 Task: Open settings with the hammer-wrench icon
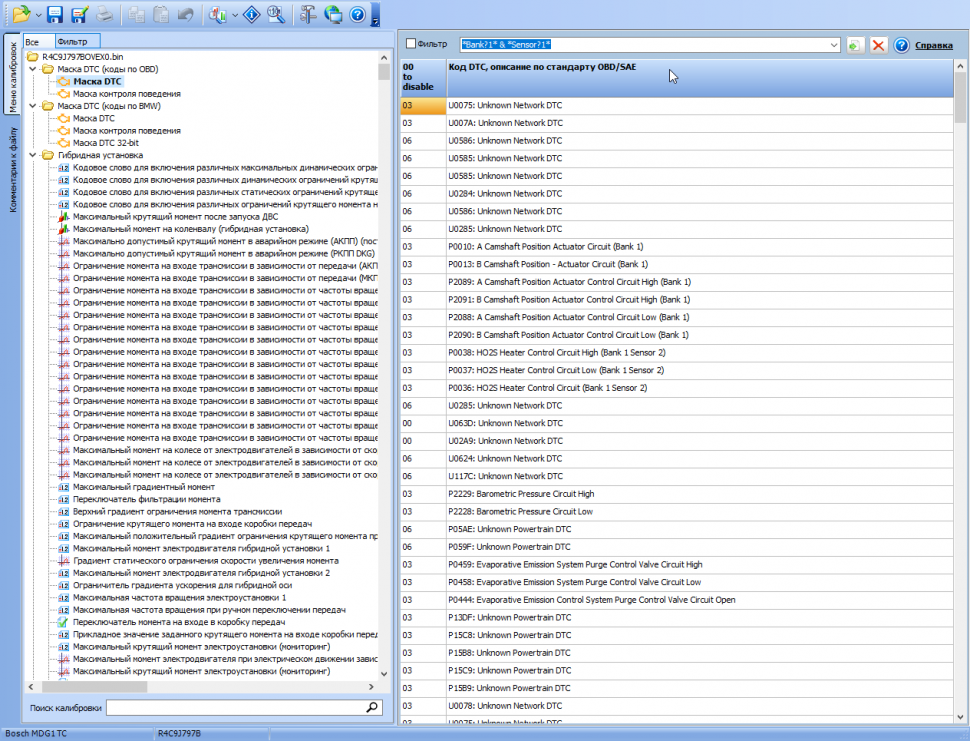tap(308, 14)
